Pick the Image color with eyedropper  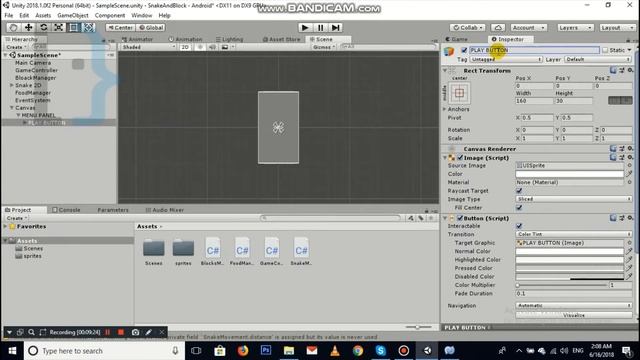tap(629, 174)
